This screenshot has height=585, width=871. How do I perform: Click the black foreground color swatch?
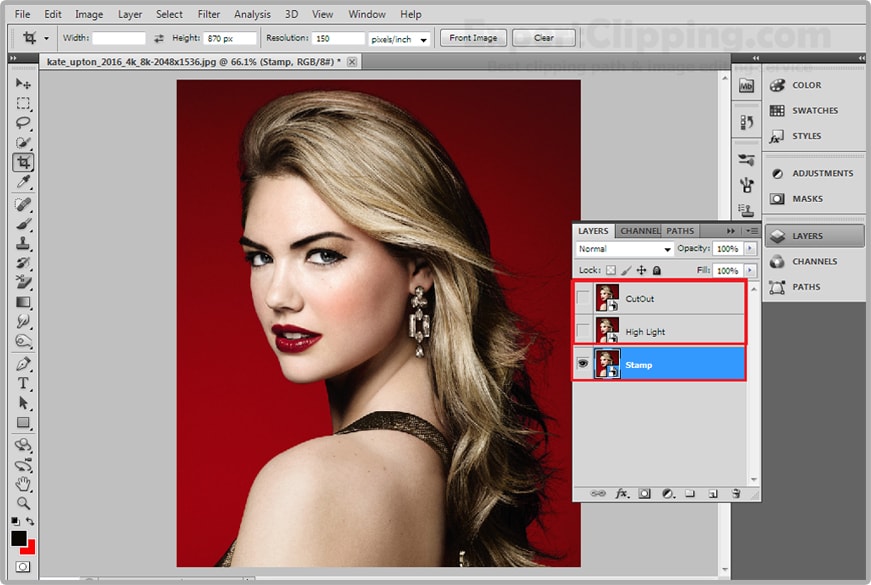(19, 539)
